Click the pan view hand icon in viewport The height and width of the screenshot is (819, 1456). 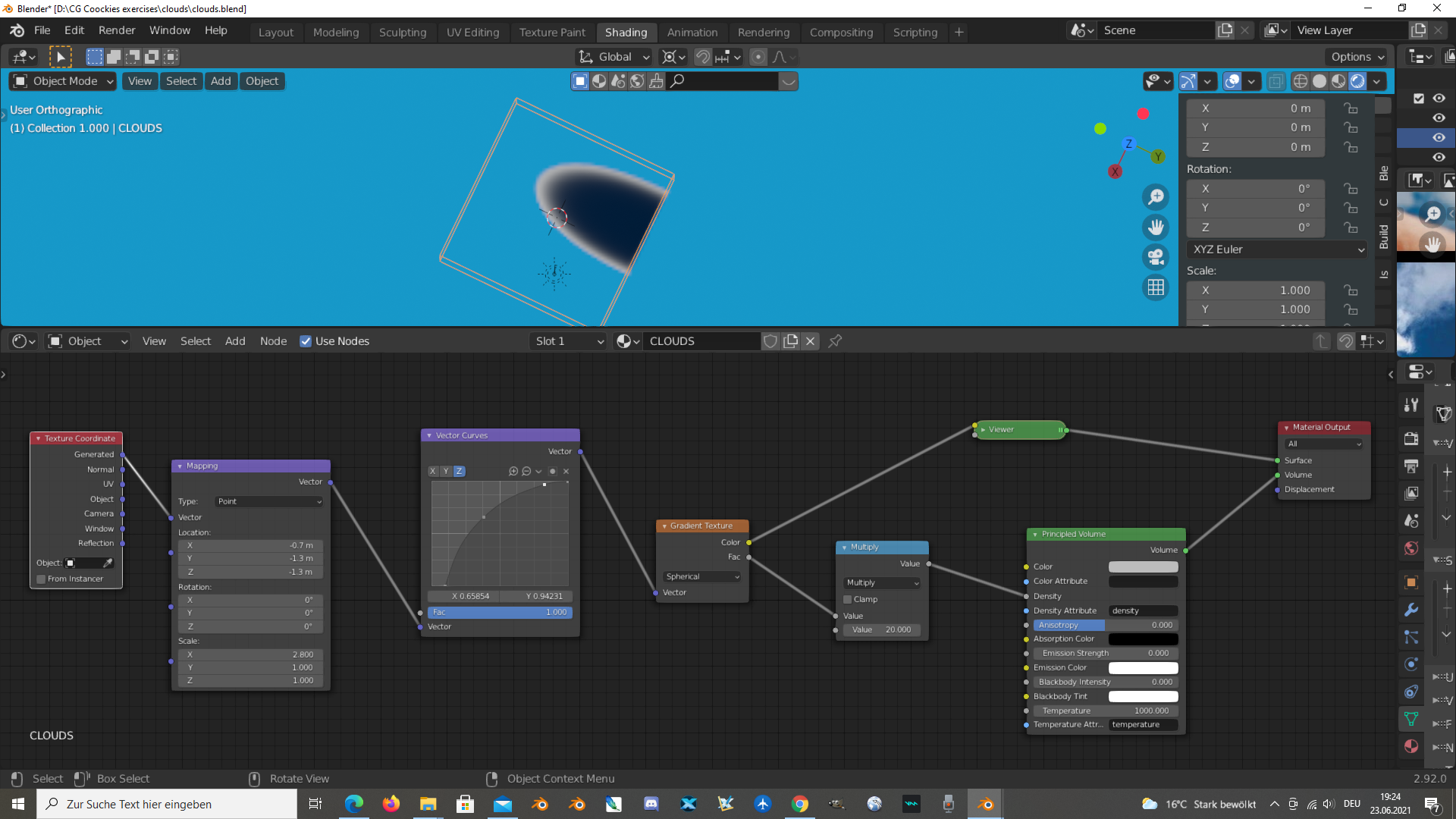point(1156,227)
